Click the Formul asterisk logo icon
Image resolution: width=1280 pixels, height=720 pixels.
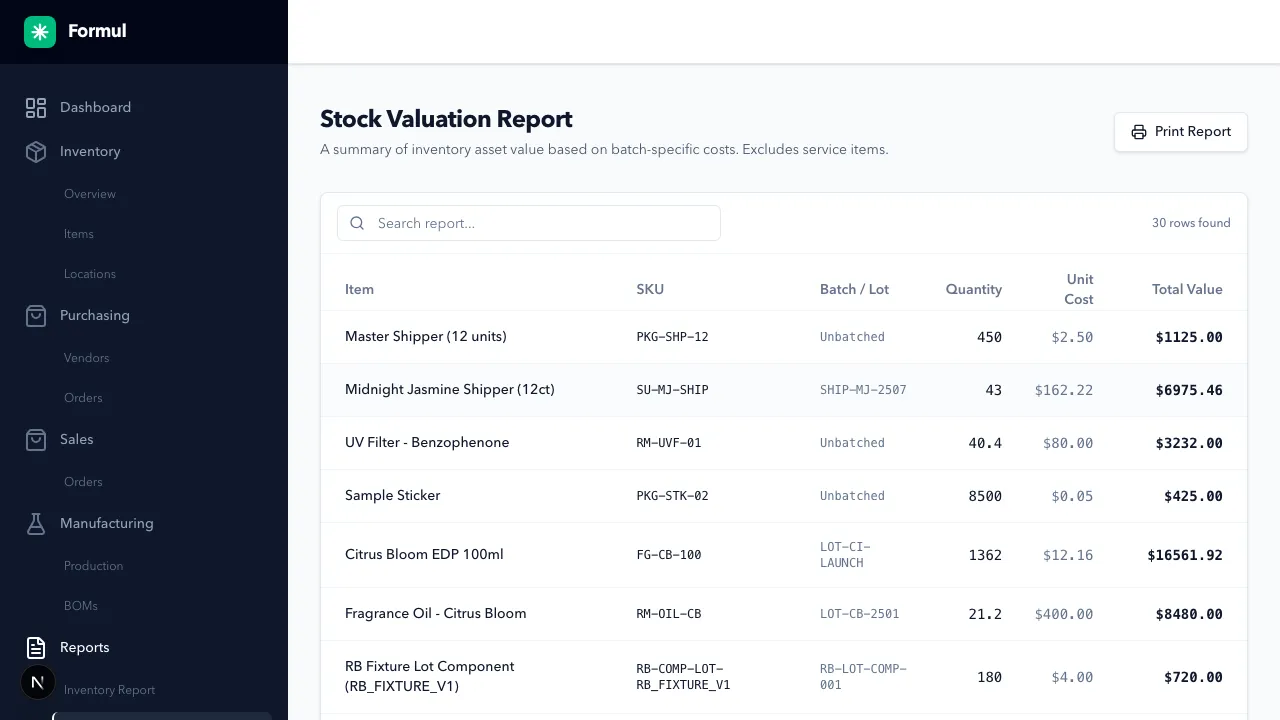39,31
